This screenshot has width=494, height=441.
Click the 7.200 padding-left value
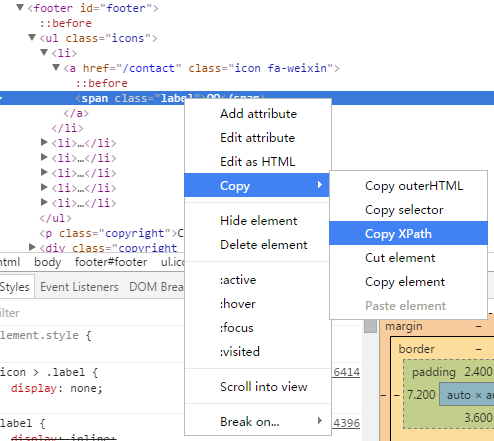pos(421,395)
